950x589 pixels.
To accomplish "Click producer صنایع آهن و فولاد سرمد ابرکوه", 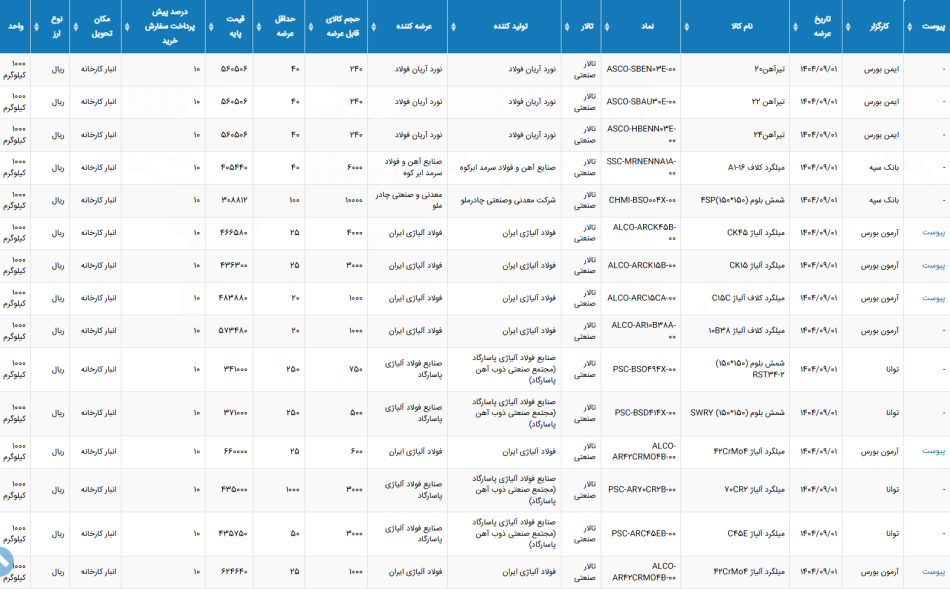I will pos(508,167).
